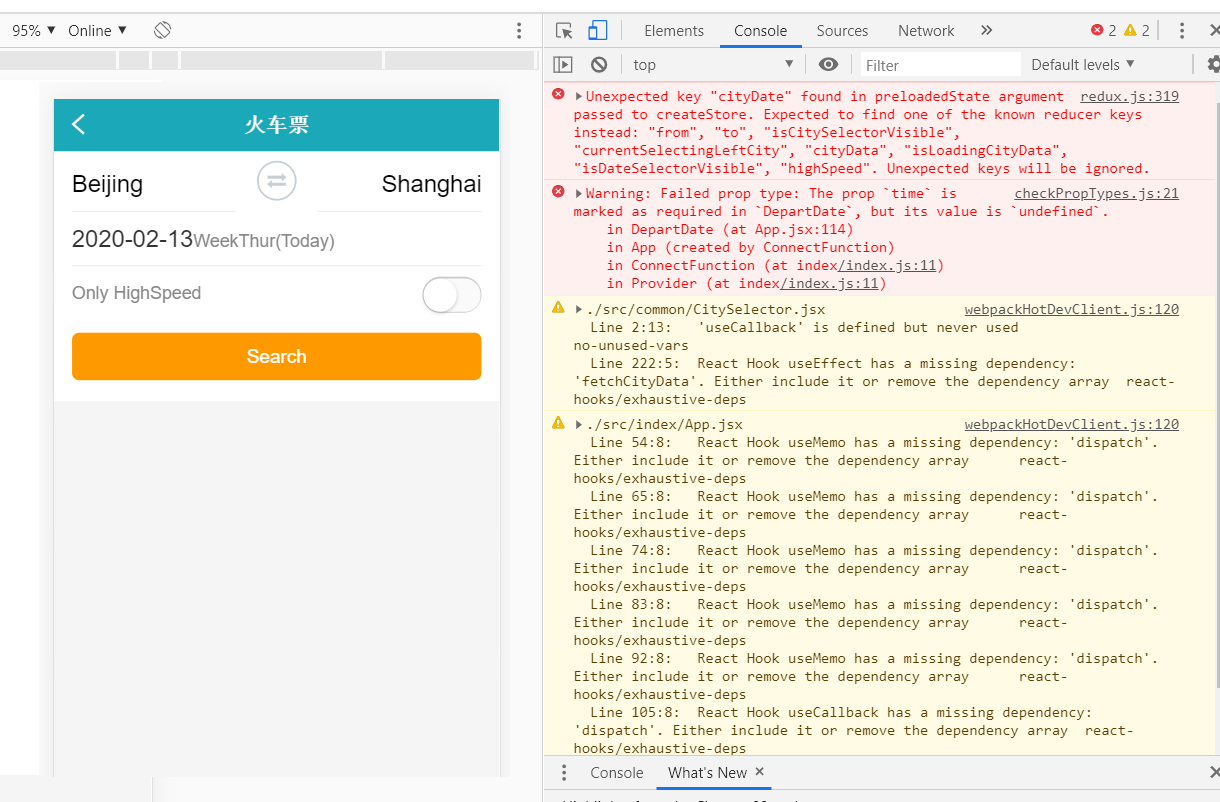
Task: Open device toolbar more options menu
Action: [519, 31]
